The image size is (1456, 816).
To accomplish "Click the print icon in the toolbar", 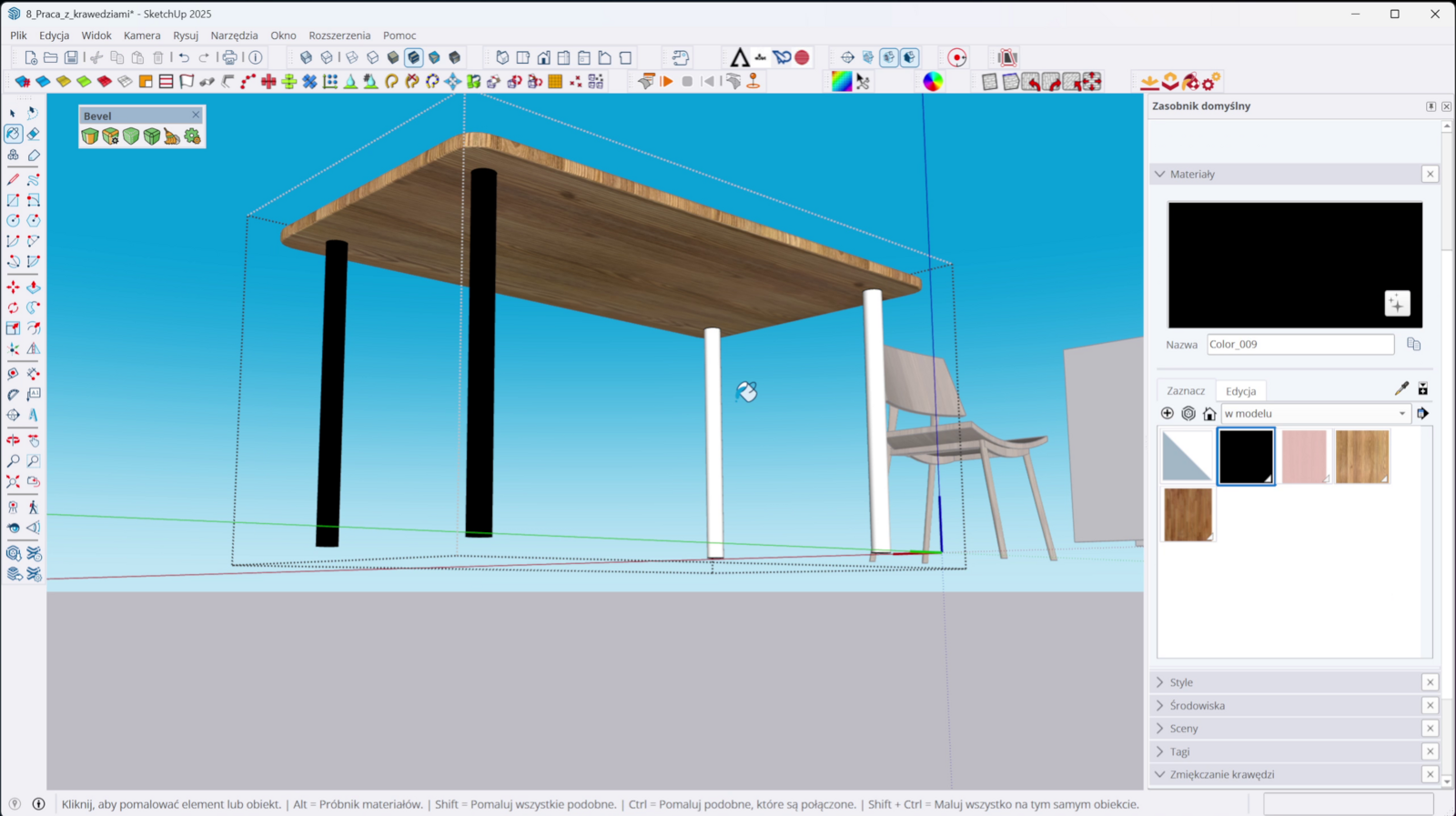I will (230, 57).
